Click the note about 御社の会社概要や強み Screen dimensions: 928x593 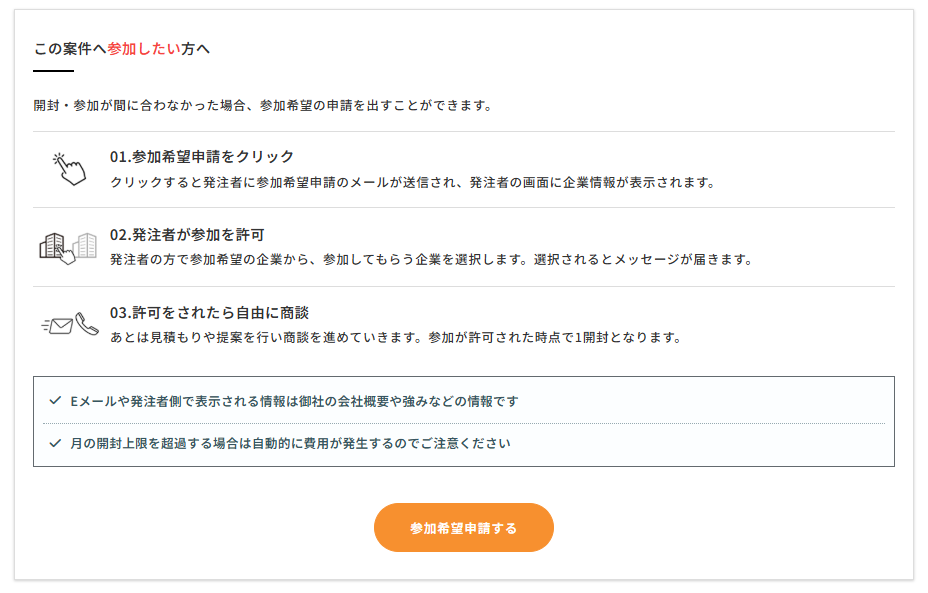point(294,401)
